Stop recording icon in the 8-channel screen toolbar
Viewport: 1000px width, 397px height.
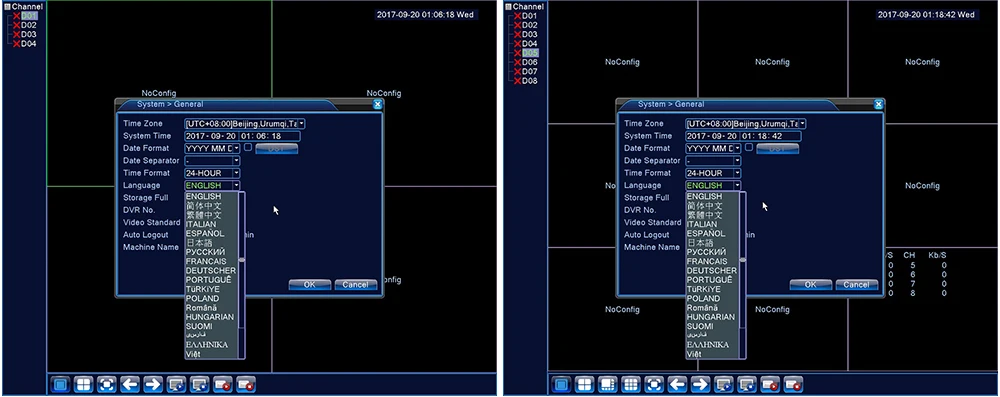793,384
